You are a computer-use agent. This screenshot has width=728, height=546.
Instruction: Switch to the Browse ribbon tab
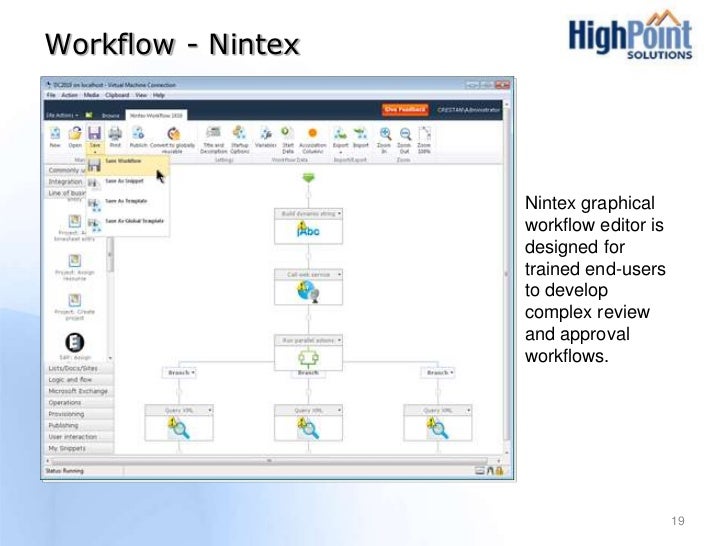pyautogui.click(x=110, y=115)
